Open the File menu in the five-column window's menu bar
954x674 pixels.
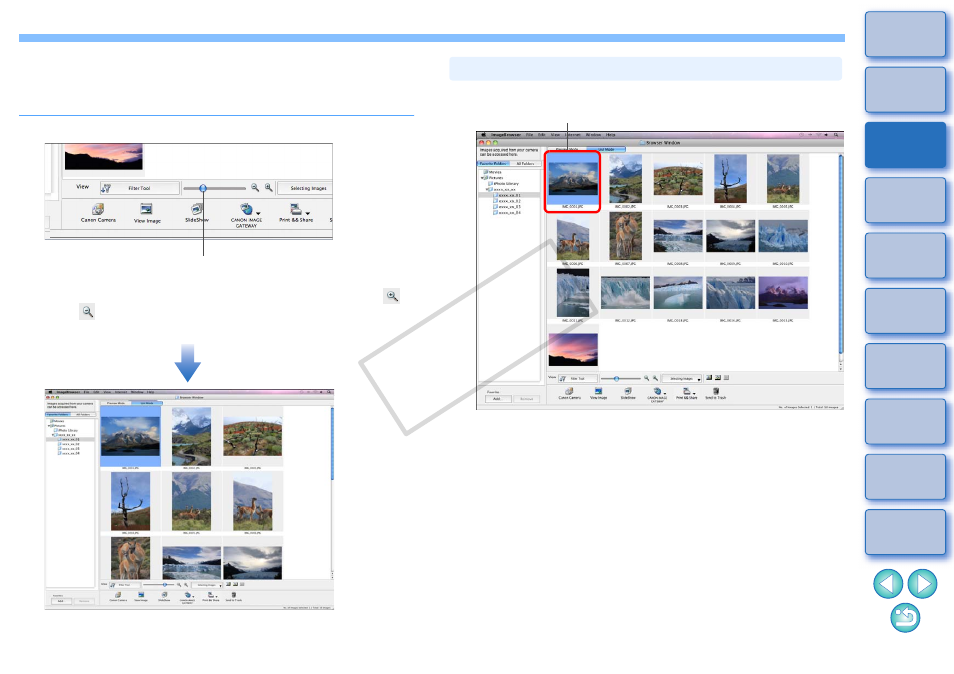point(529,135)
